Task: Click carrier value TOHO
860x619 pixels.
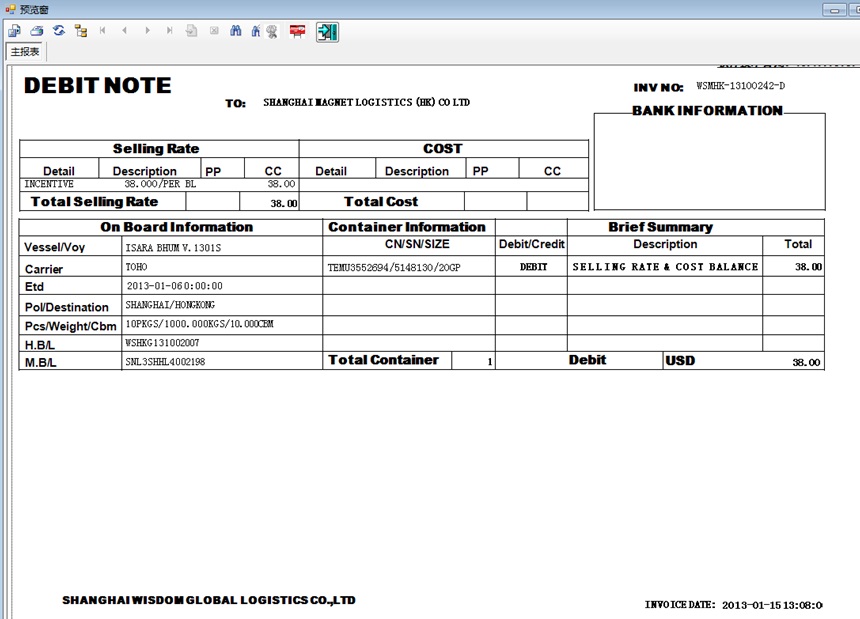Action: [x=137, y=267]
